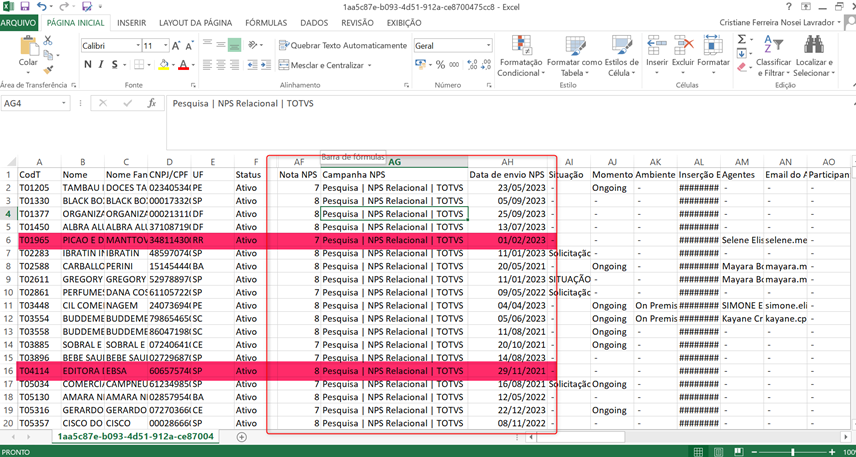Toggle Quebrar Texto Automaticamente
Viewport: 856px width, 457px height.
pos(343,45)
